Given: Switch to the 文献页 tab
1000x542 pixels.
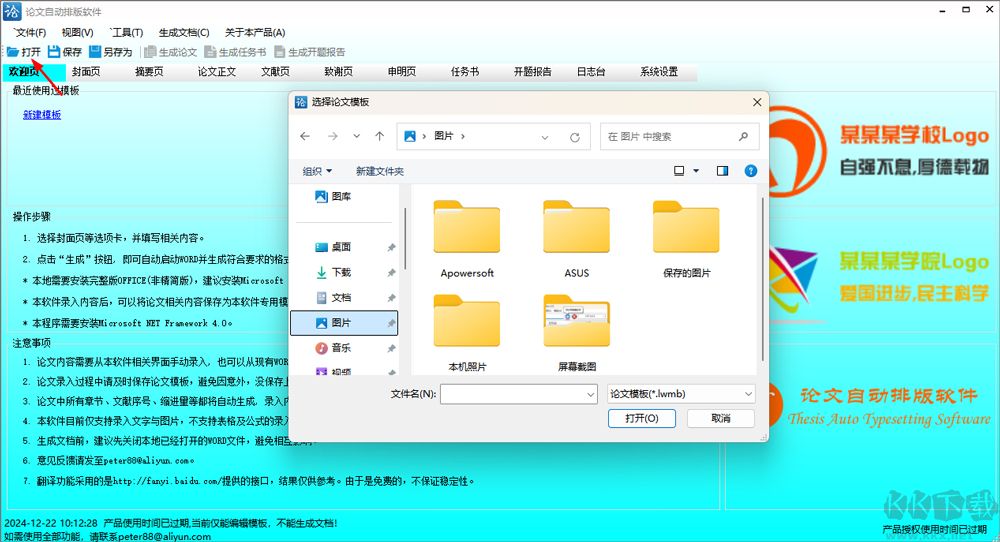Looking at the screenshot, I should click(276, 71).
